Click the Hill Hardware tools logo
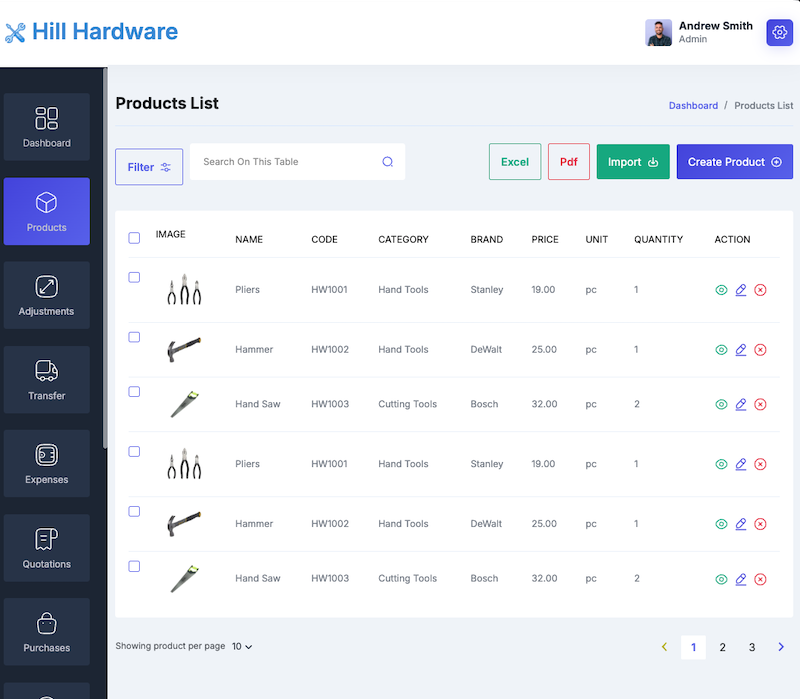The width and height of the screenshot is (800, 699). 15,33
